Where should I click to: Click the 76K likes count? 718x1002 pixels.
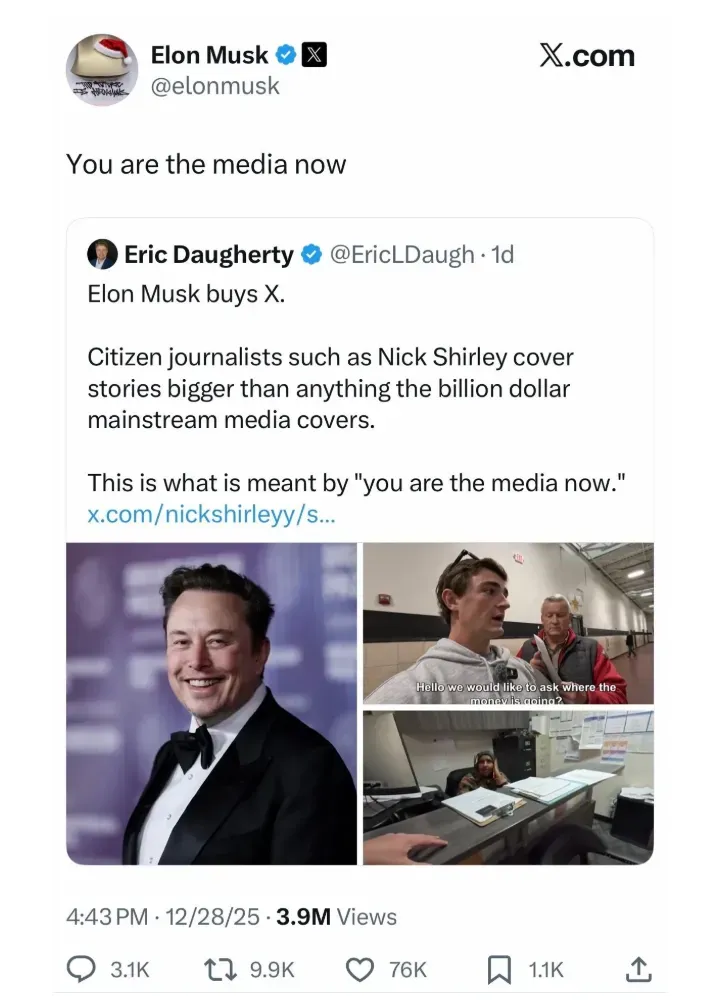pos(406,969)
